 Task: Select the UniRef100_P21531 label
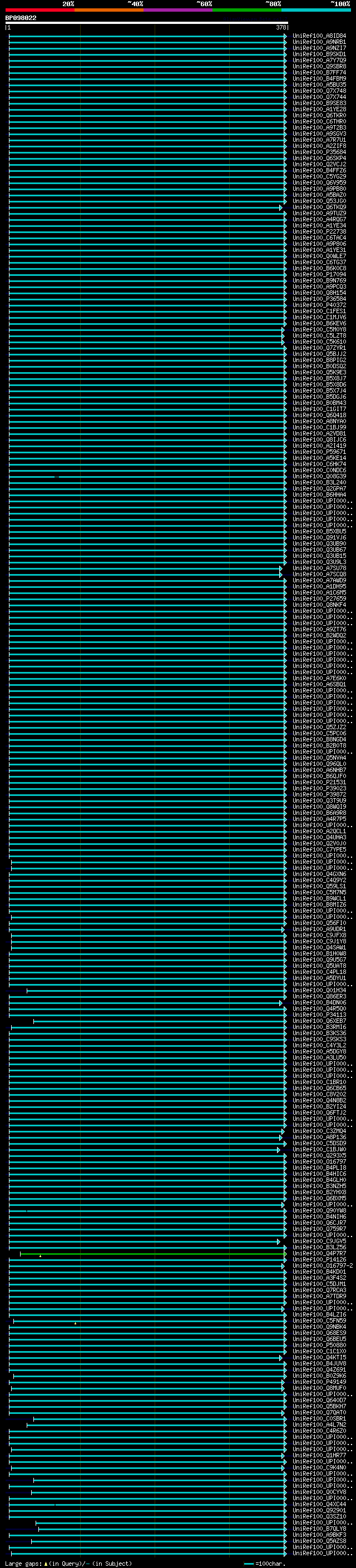pos(319,783)
